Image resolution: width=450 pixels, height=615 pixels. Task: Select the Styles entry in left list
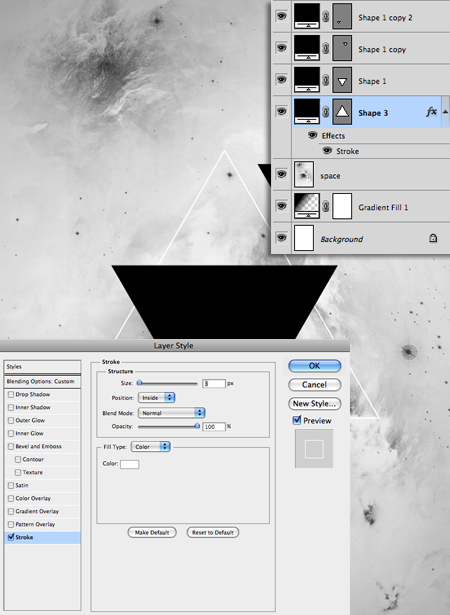click(42, 367)
